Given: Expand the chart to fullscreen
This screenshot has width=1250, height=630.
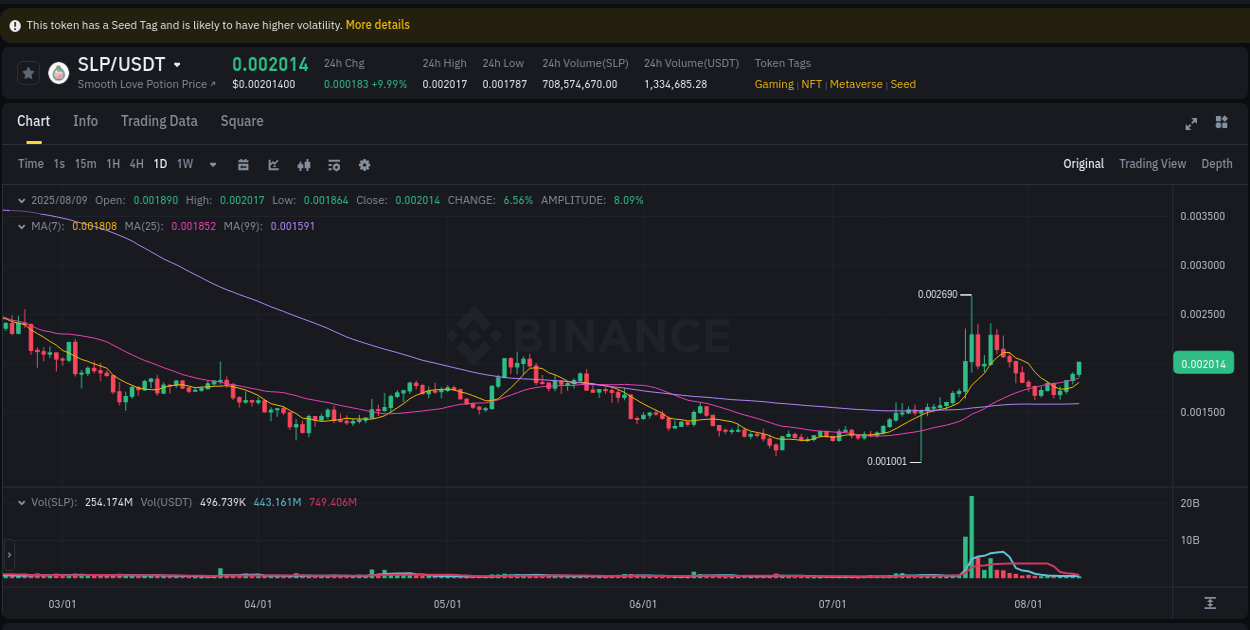Looking at the screenshot, I should (1191, 123).
